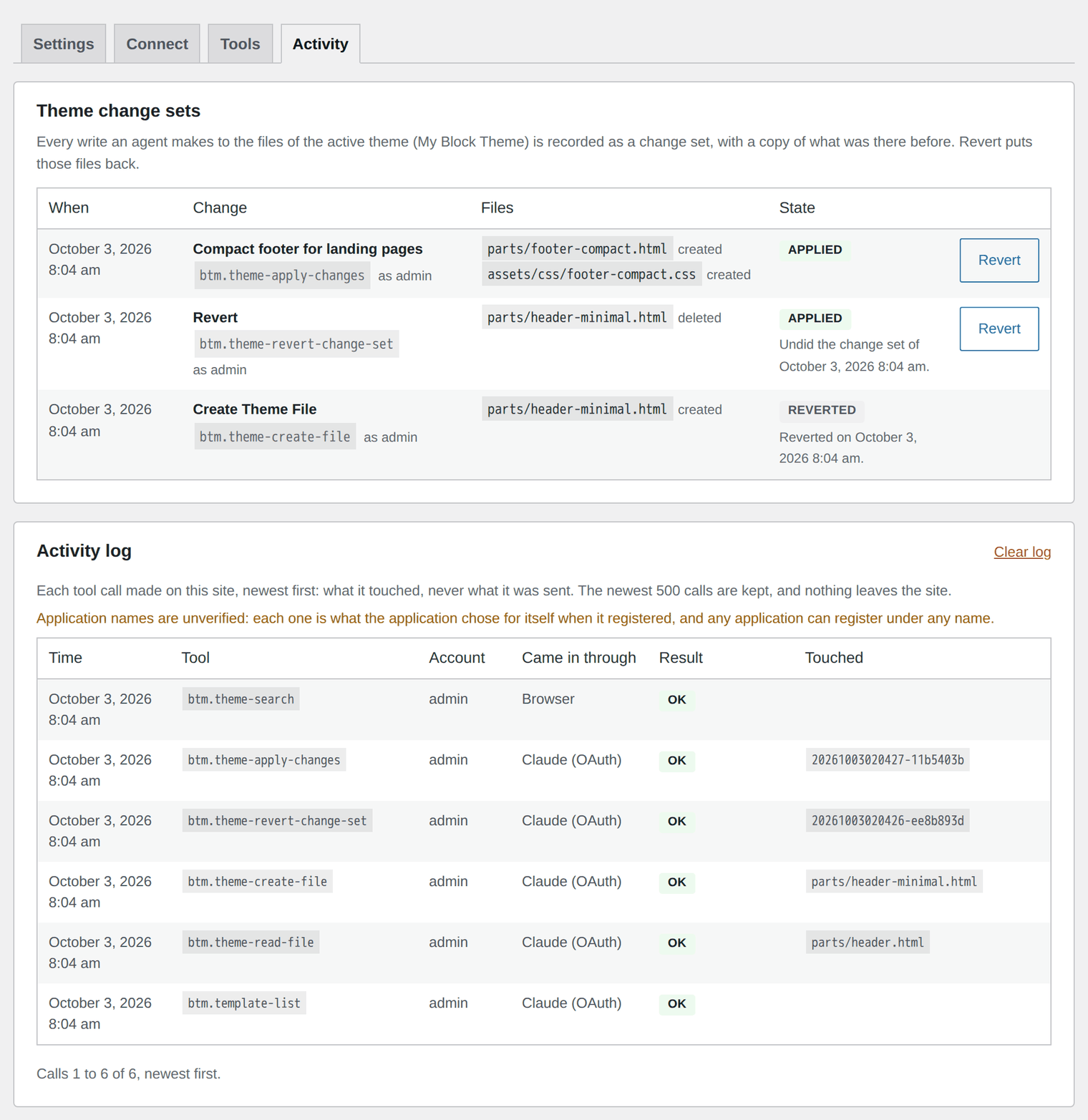This screenshot has height=1120, width=1088.
Task: Click the "Touched" column header
Action: tap(834, 658)
